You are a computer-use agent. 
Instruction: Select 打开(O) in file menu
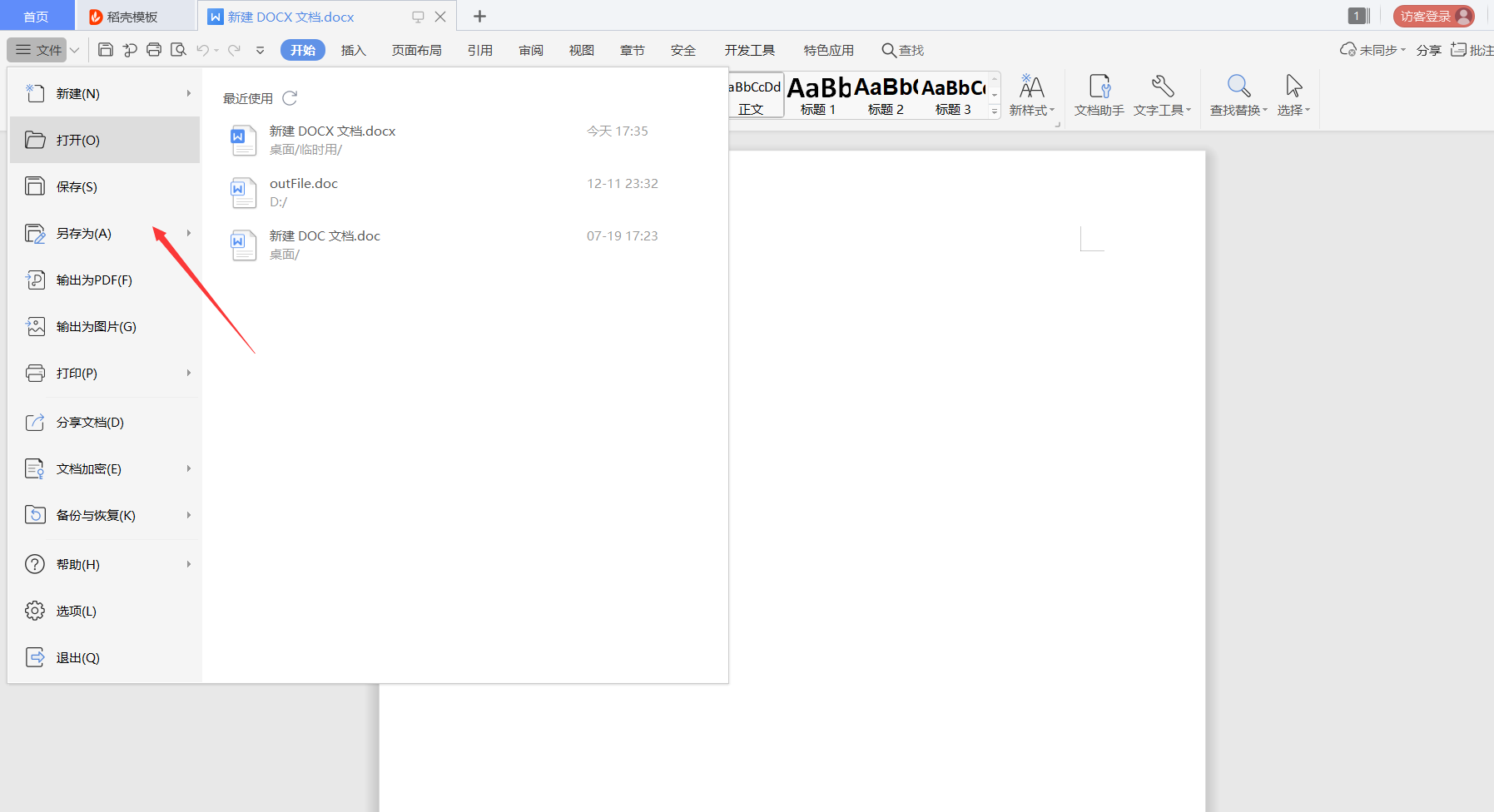105,140
